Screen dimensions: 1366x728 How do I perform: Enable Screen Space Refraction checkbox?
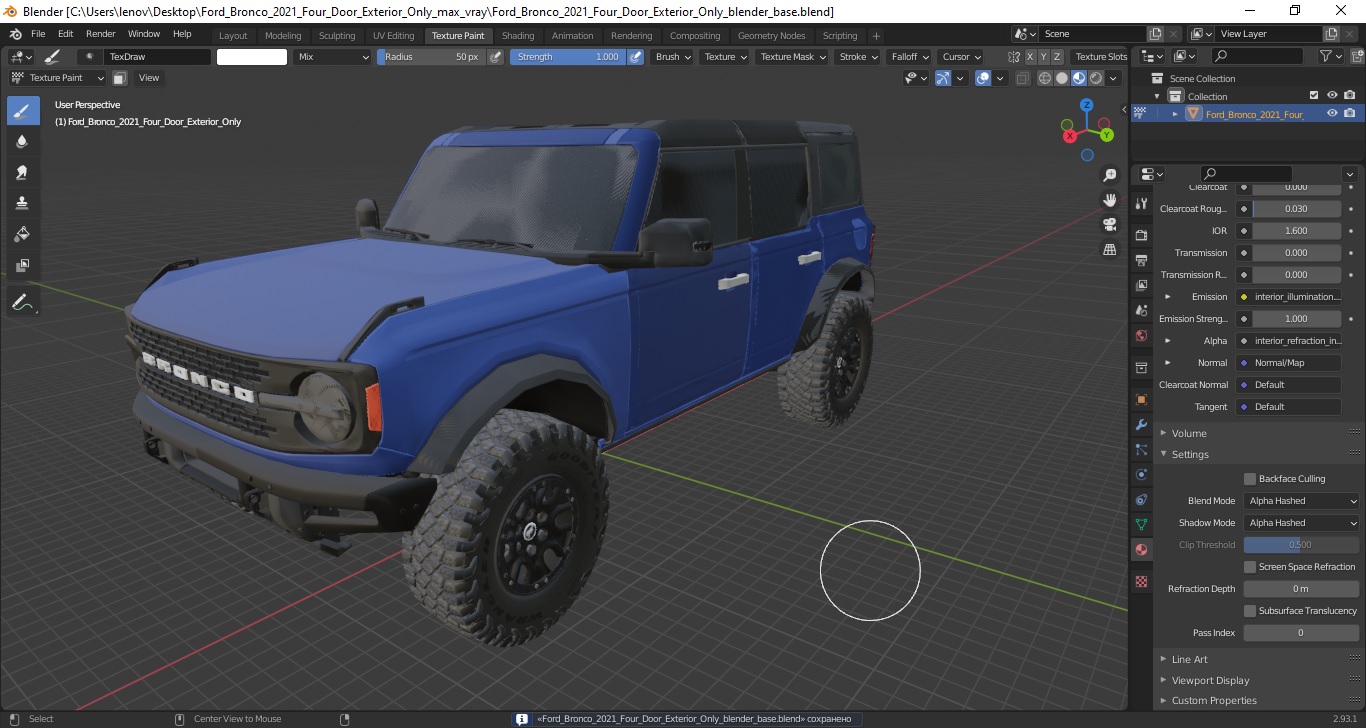pyautogui.click(x=1250, y=567)
